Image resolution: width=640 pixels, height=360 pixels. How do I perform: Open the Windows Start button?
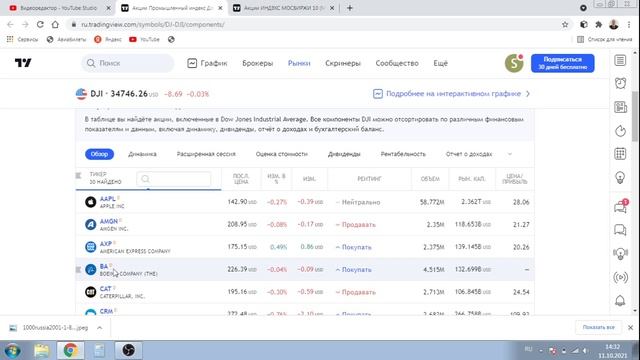pos(13,351)
